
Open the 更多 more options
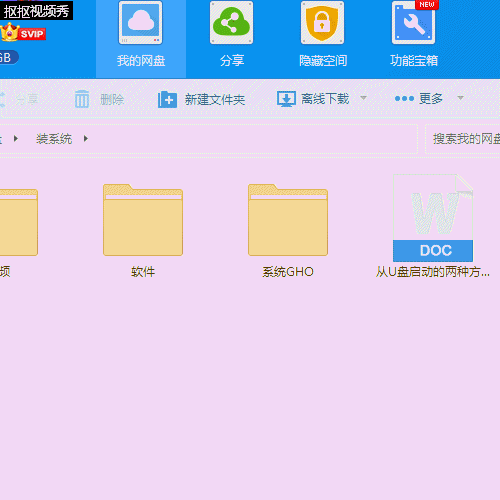431,98
